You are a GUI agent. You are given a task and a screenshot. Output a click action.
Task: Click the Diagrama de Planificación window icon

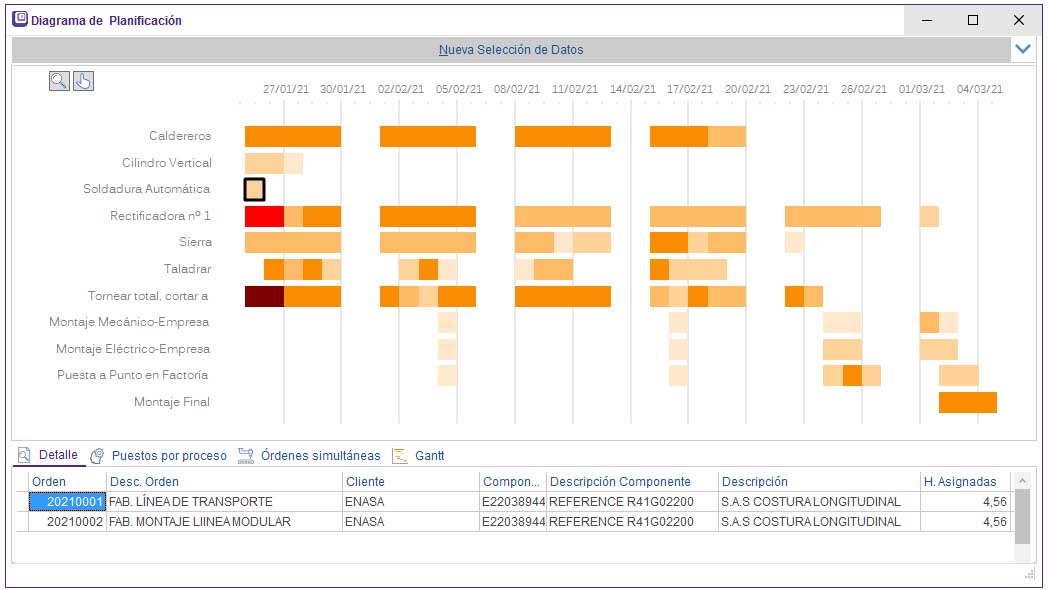(x=19, y=20)
